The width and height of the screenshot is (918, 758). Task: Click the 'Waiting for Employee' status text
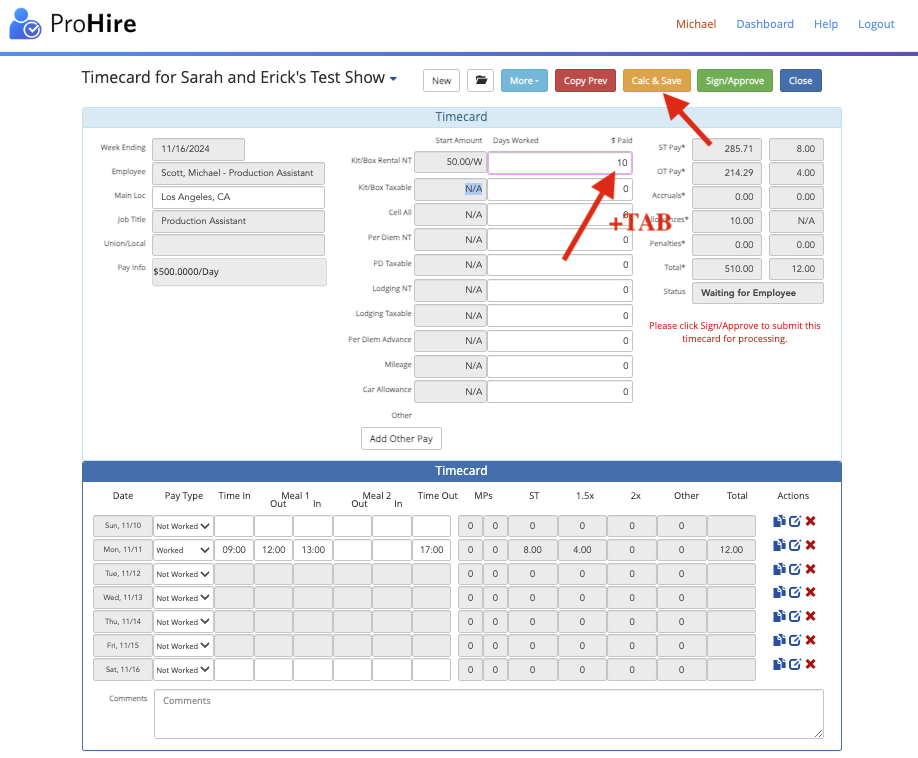(x=748, y=293)
